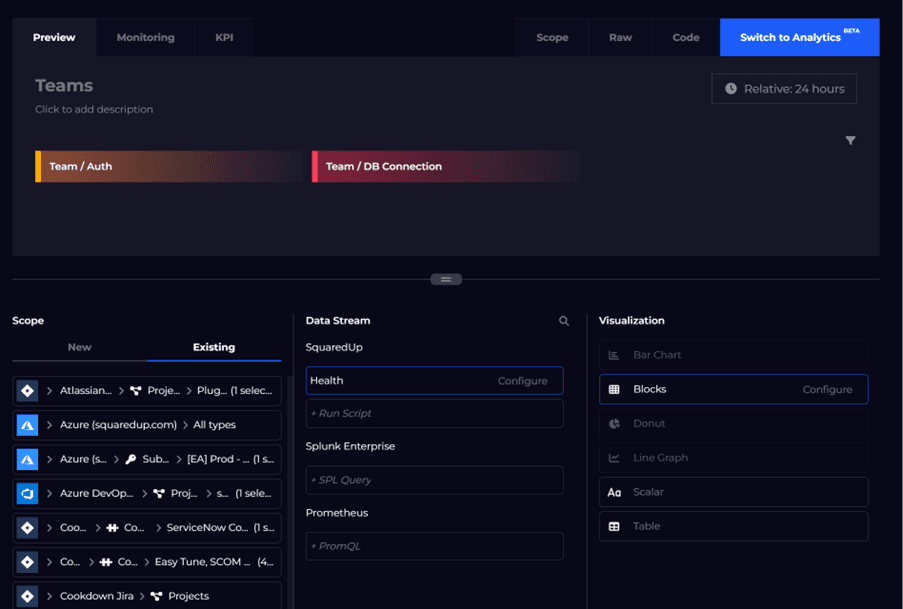Click the key icon beside Sub...

(x=131, y=459)
